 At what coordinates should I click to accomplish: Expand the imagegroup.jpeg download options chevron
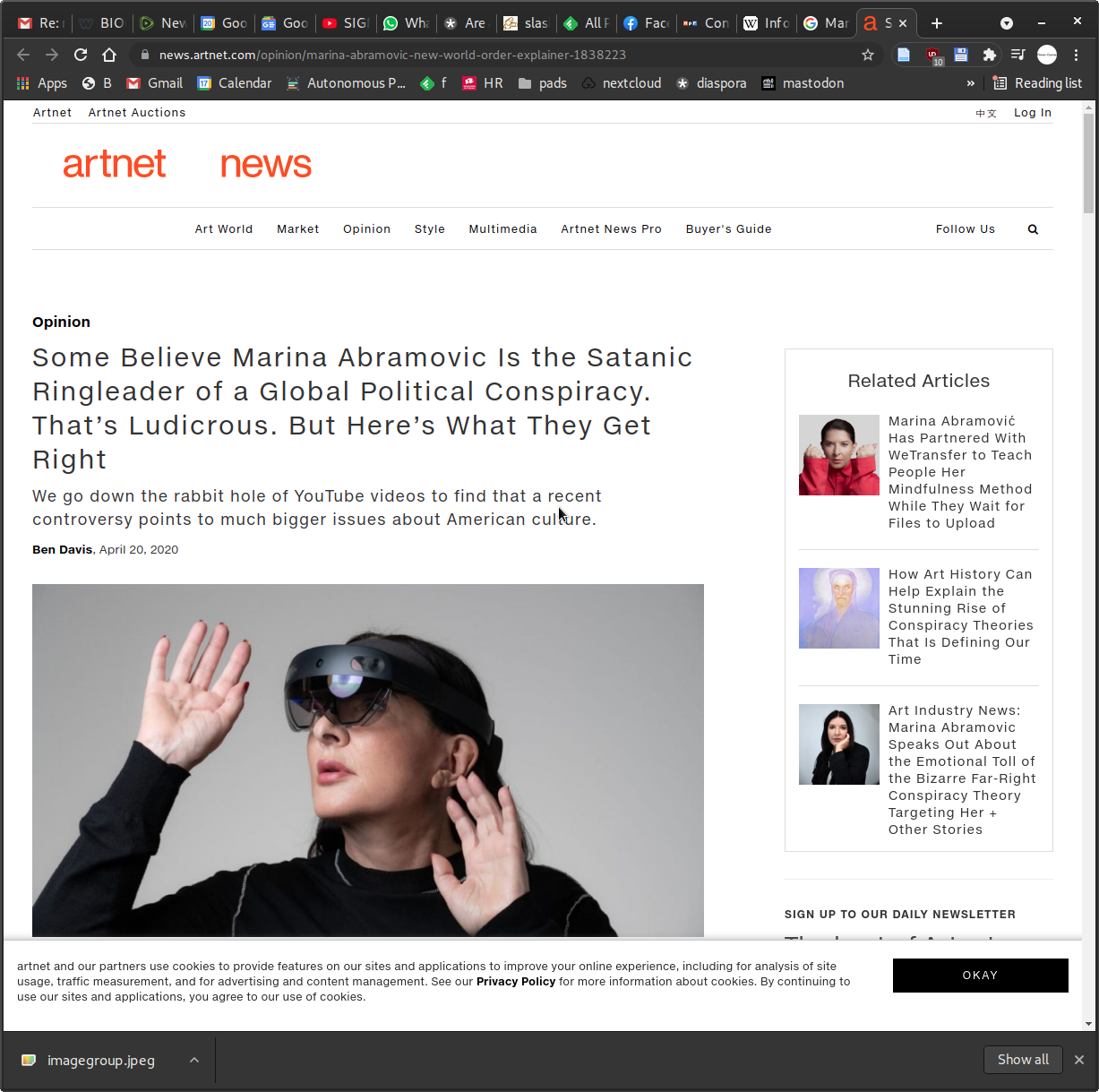194,1060
